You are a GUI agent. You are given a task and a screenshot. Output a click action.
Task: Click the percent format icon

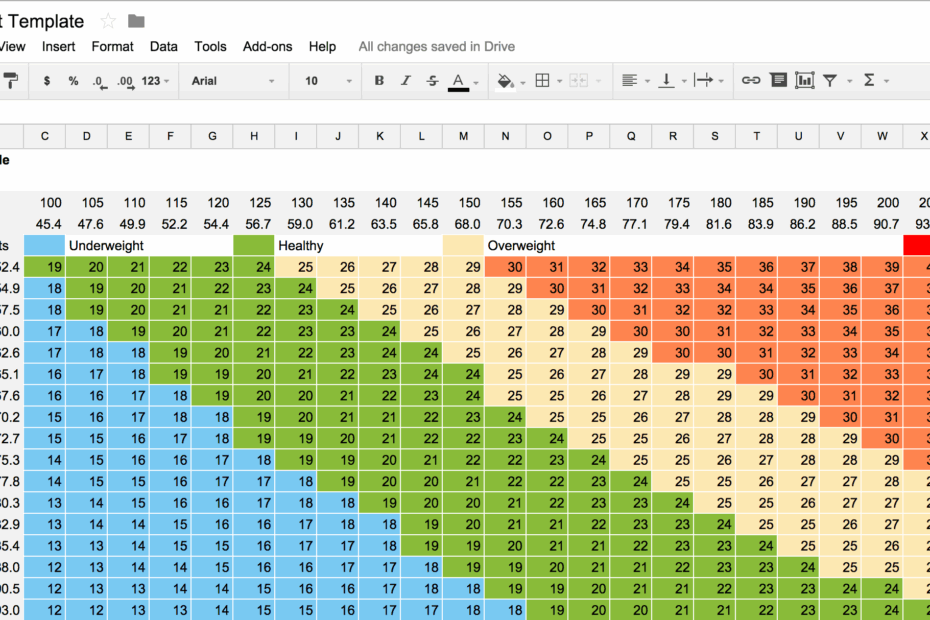pyautogui.click(x=73, y=81)
